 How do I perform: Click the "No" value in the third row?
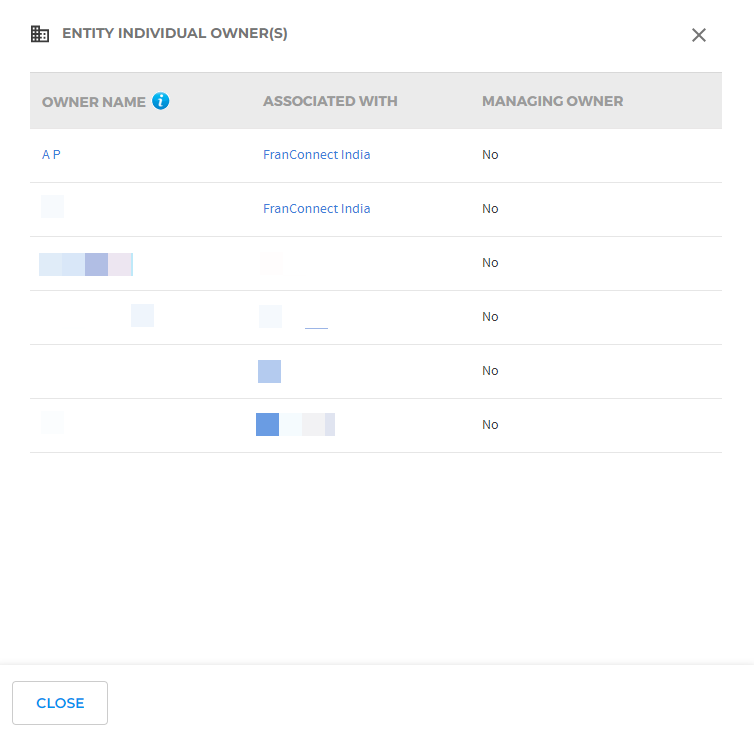click(x=490, y=263)
